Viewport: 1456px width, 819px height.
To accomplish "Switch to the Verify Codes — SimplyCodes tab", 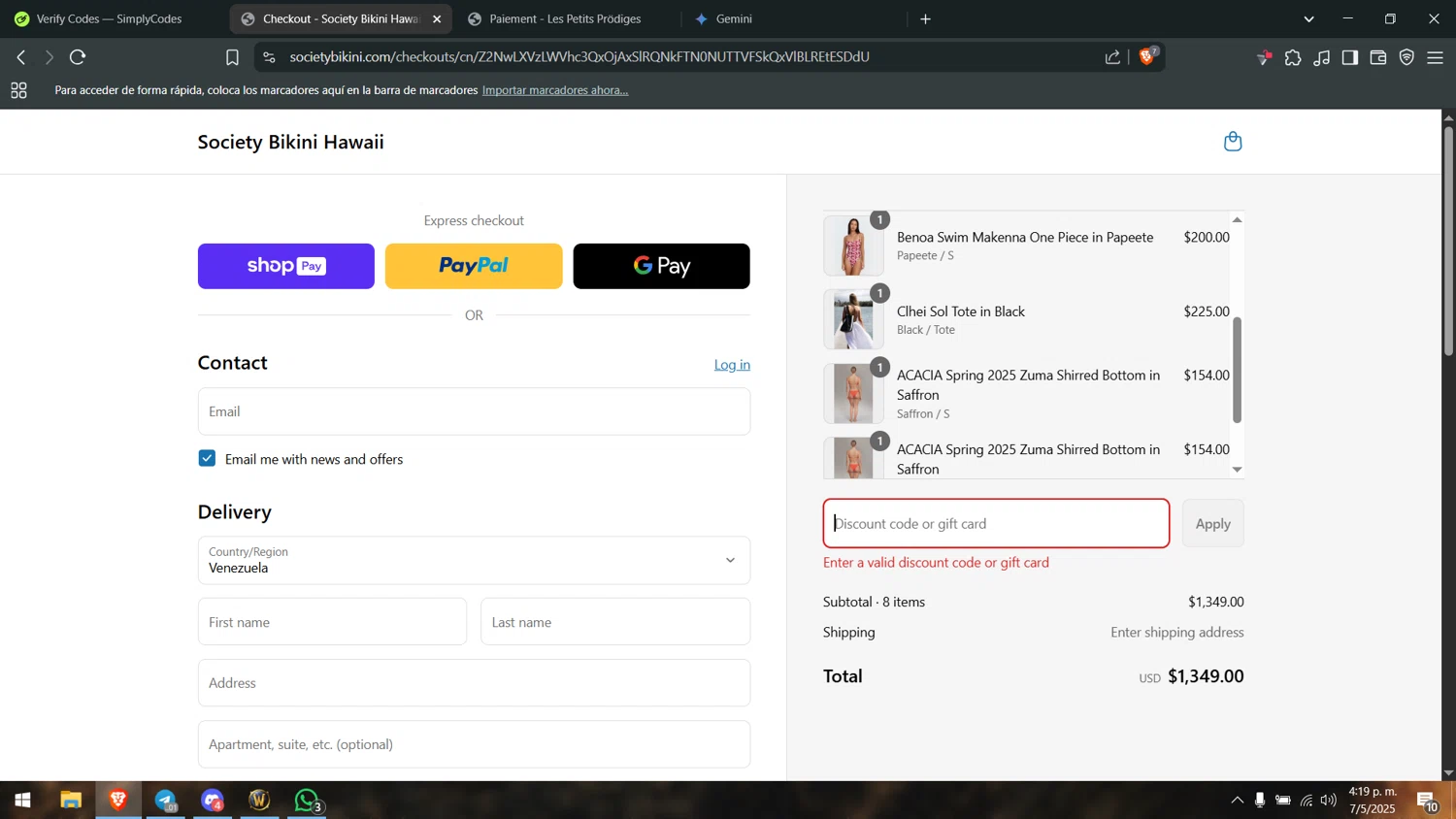I will [x=109, y=19].
